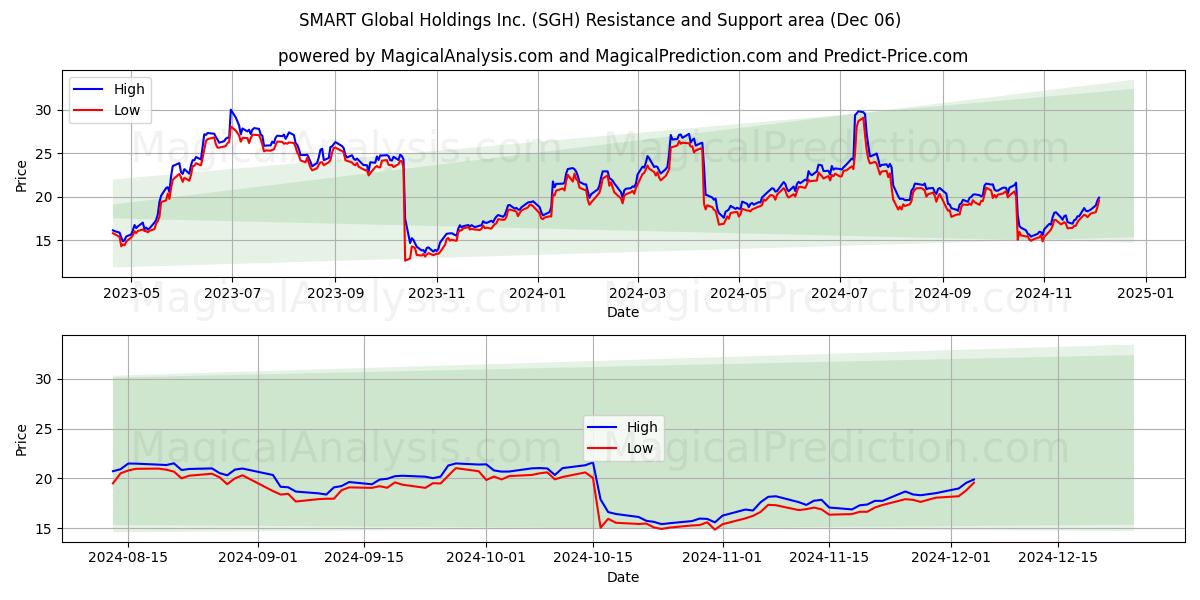This screenshot has height=600, width=1200.
Task: Click the 'Date' label under bottom chart
Action: [623, 577]
